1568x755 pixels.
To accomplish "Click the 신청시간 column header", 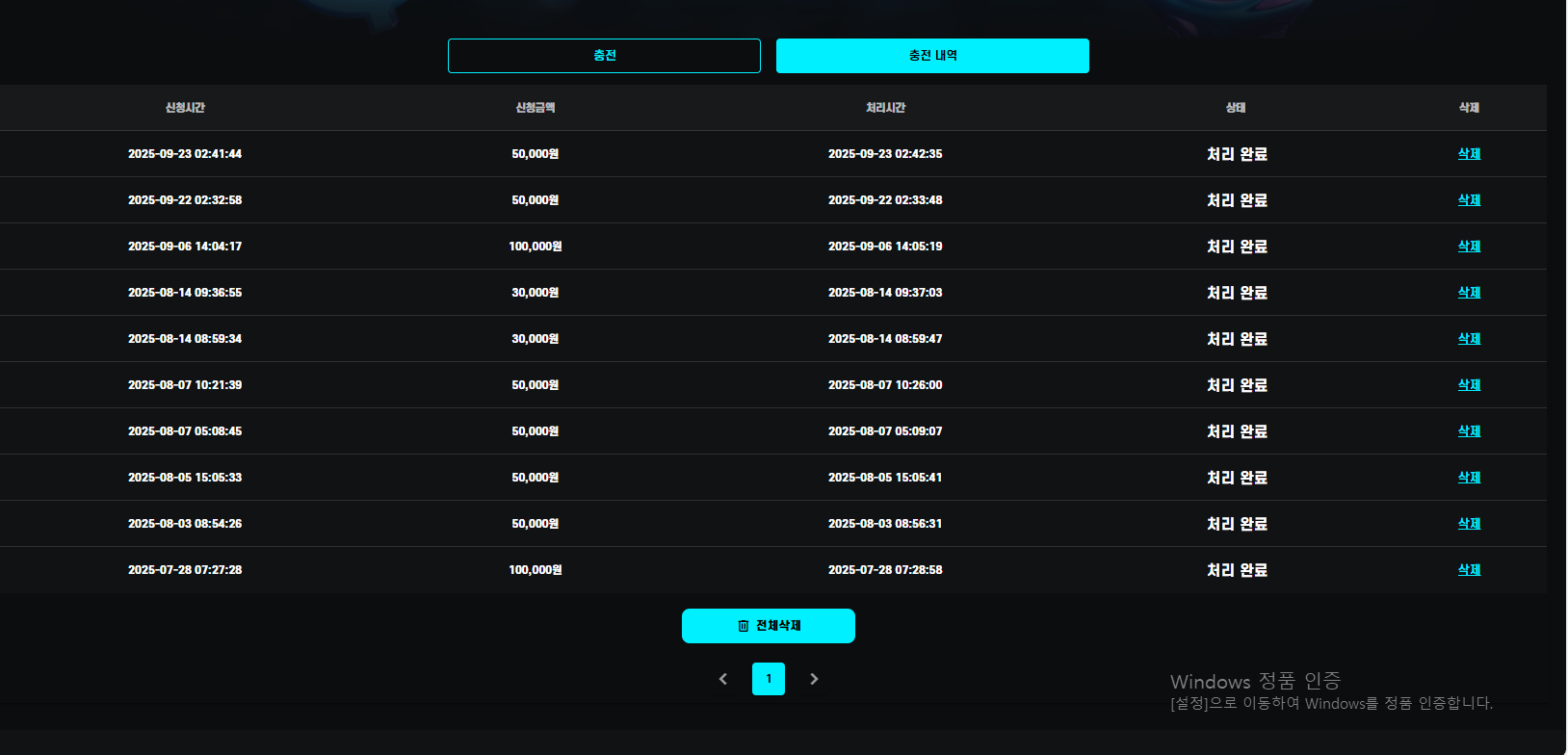I will pyautogui.click(x=185, y=108).
